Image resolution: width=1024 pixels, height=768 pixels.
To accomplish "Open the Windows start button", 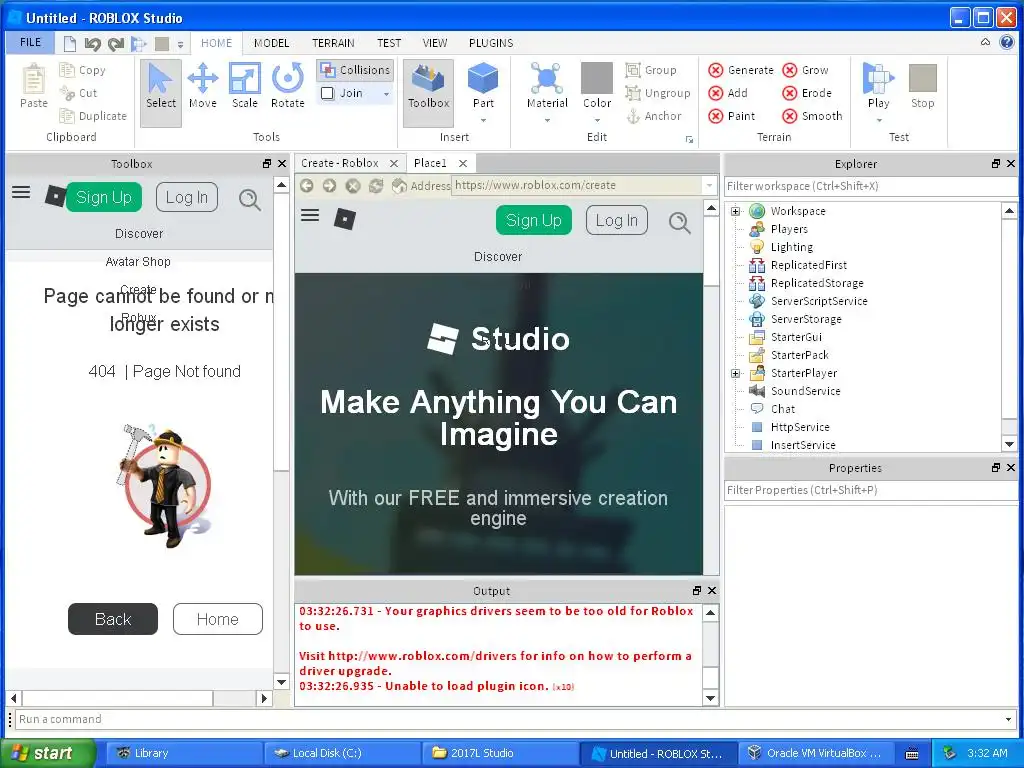I will [x=48, y=753].
